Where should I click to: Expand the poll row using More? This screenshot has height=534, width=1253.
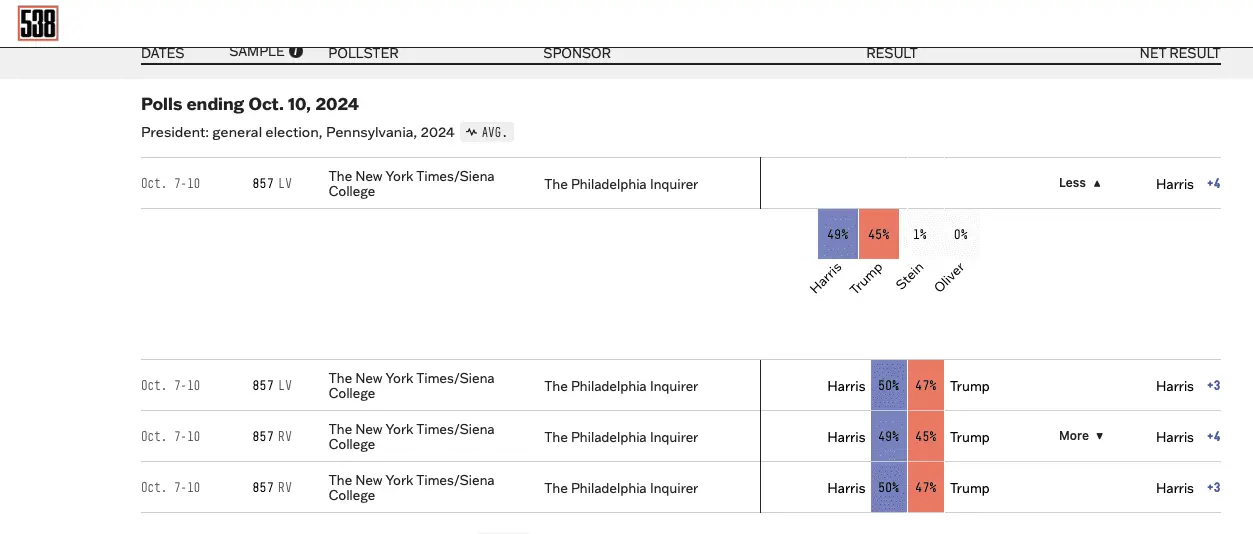coord(1074,436)
